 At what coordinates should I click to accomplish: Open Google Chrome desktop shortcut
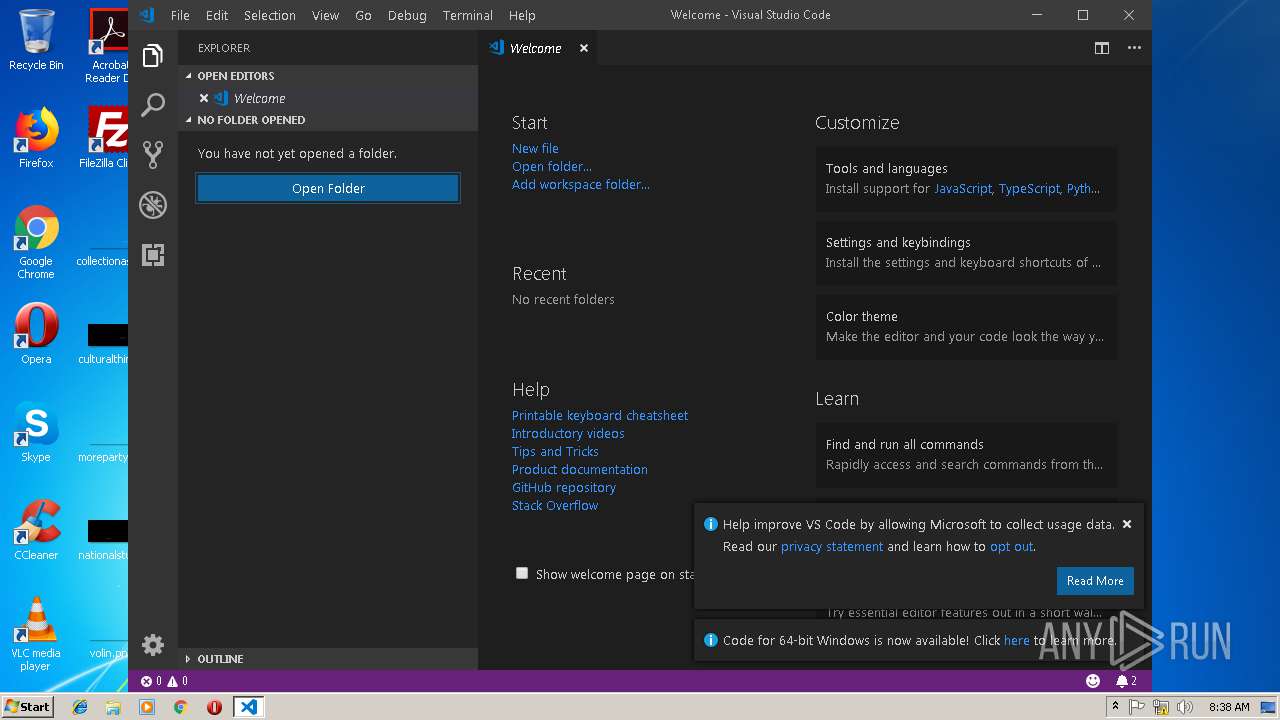pos(36,242)
